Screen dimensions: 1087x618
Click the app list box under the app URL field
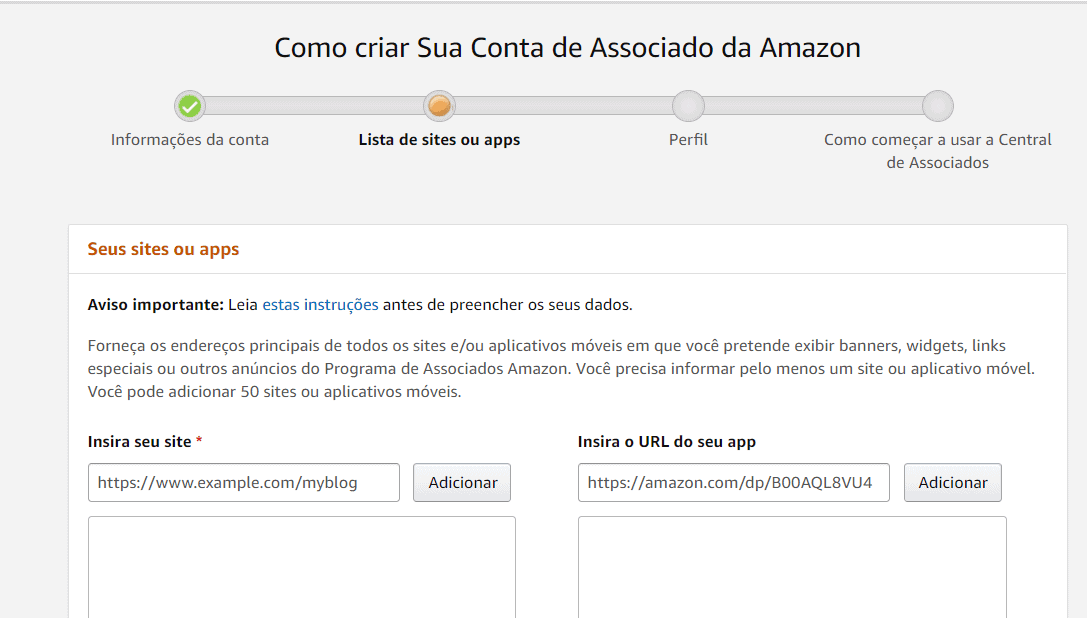click(x=791, y=566)
